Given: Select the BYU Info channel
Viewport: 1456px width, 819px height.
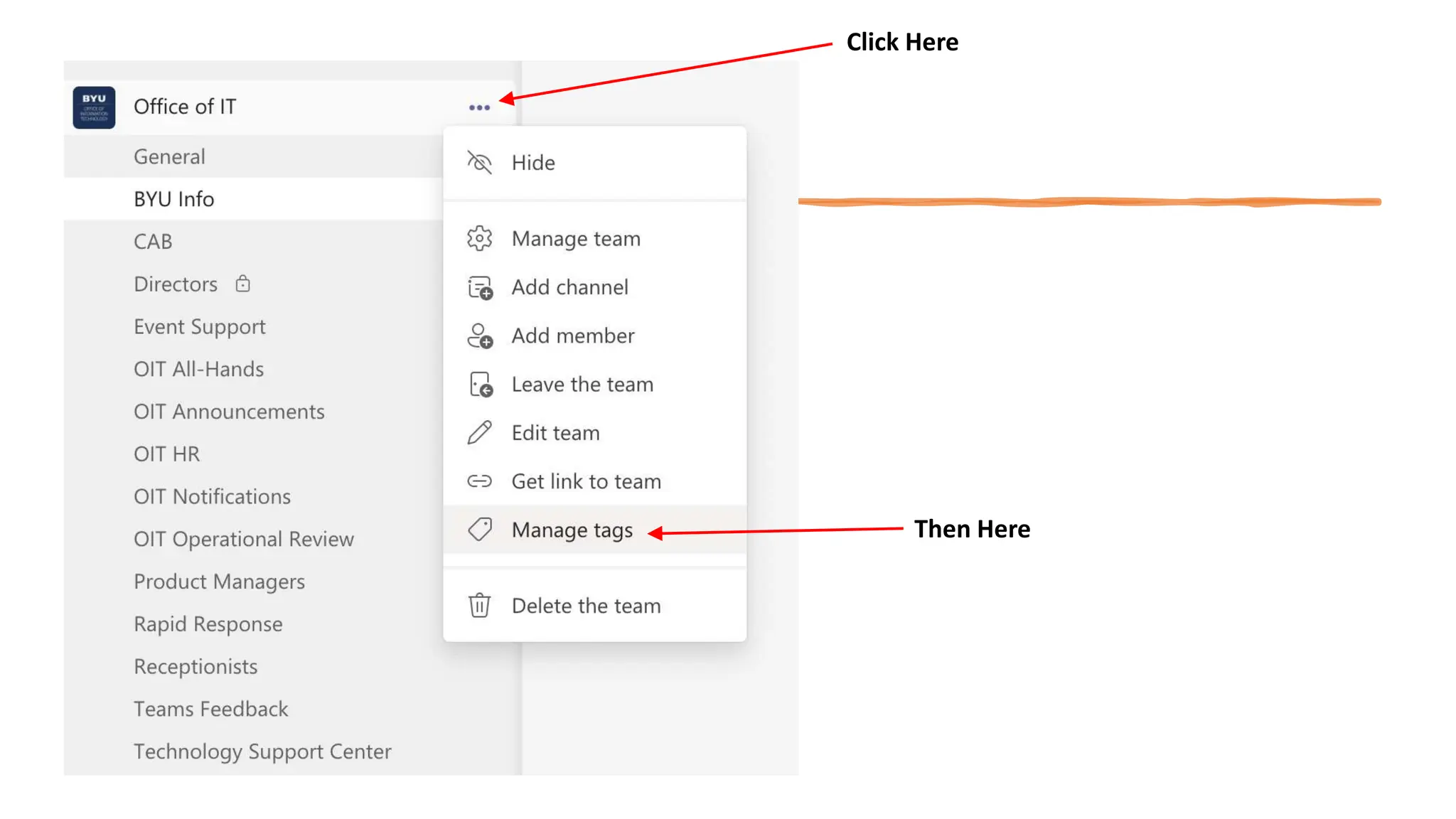Looking at the screenshot, I should 173,199.
